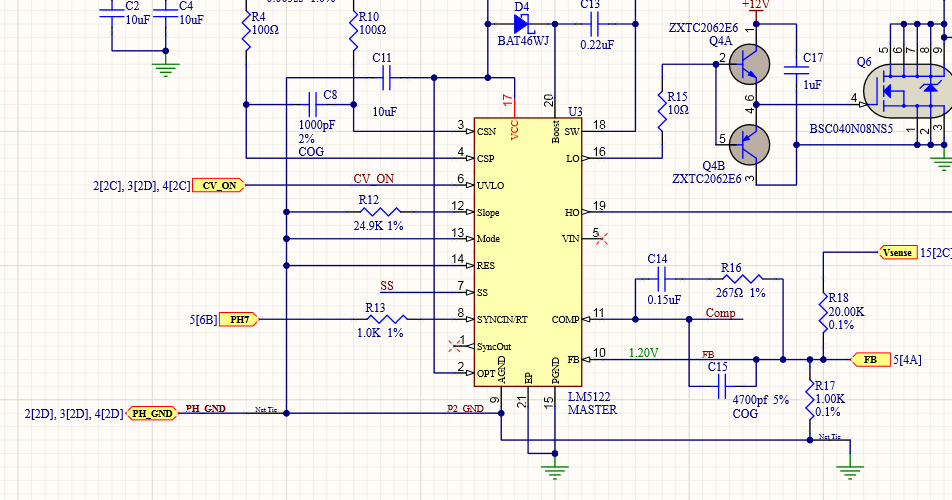Click cross-reference '2[2C], 3[2D], 4[2C]'

pos(141,186)
